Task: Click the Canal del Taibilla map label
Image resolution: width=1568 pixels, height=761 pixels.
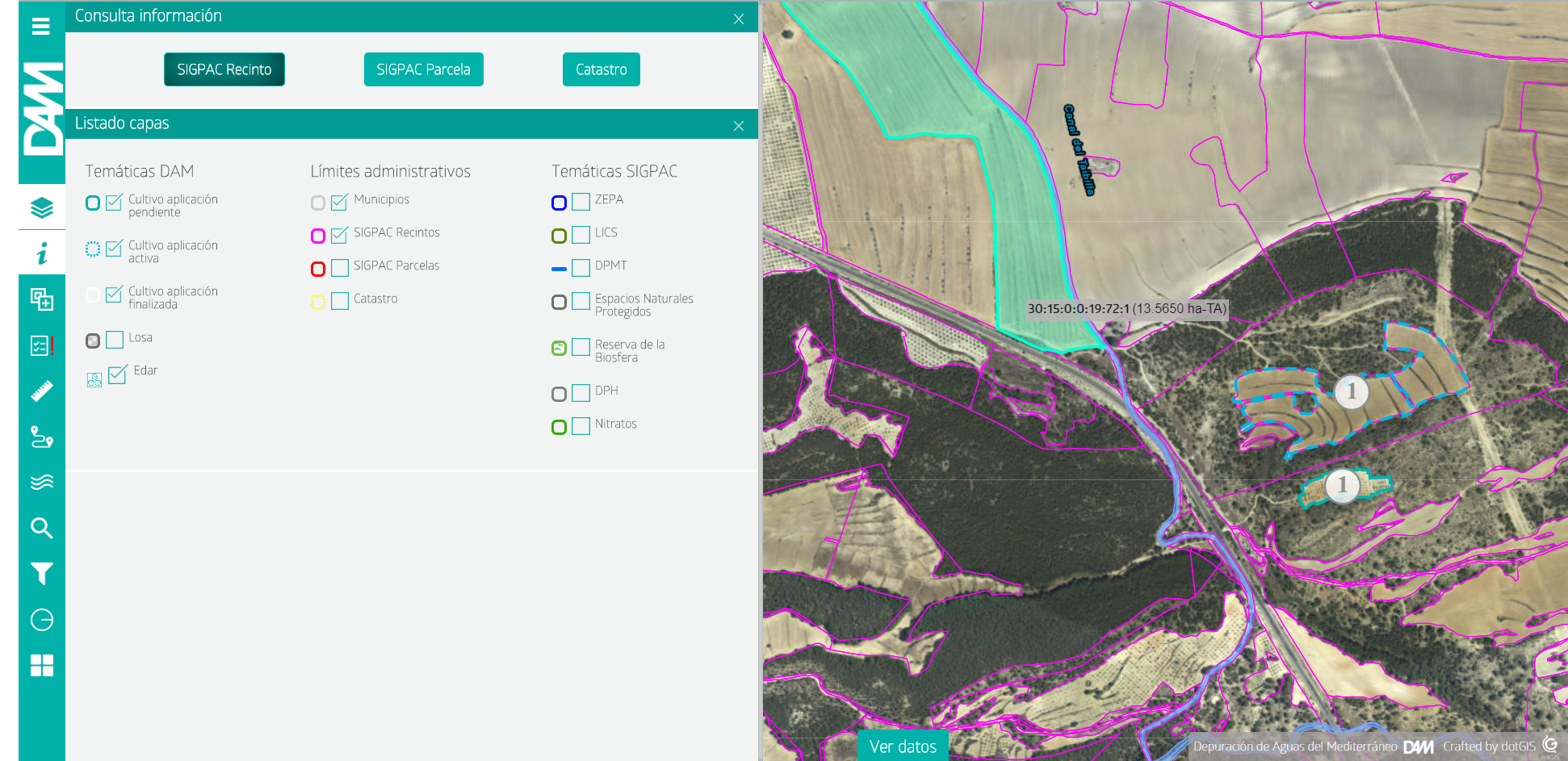Action: pos(1080,150)
